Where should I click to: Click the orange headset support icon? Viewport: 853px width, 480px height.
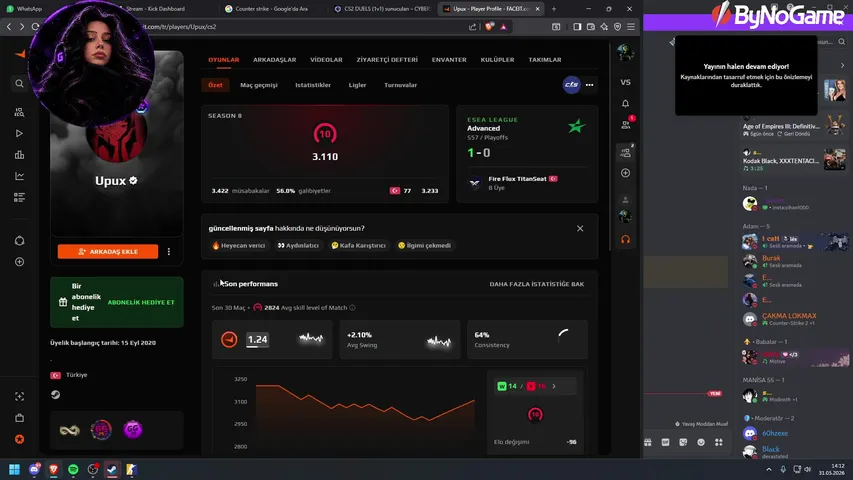[625, 239]
